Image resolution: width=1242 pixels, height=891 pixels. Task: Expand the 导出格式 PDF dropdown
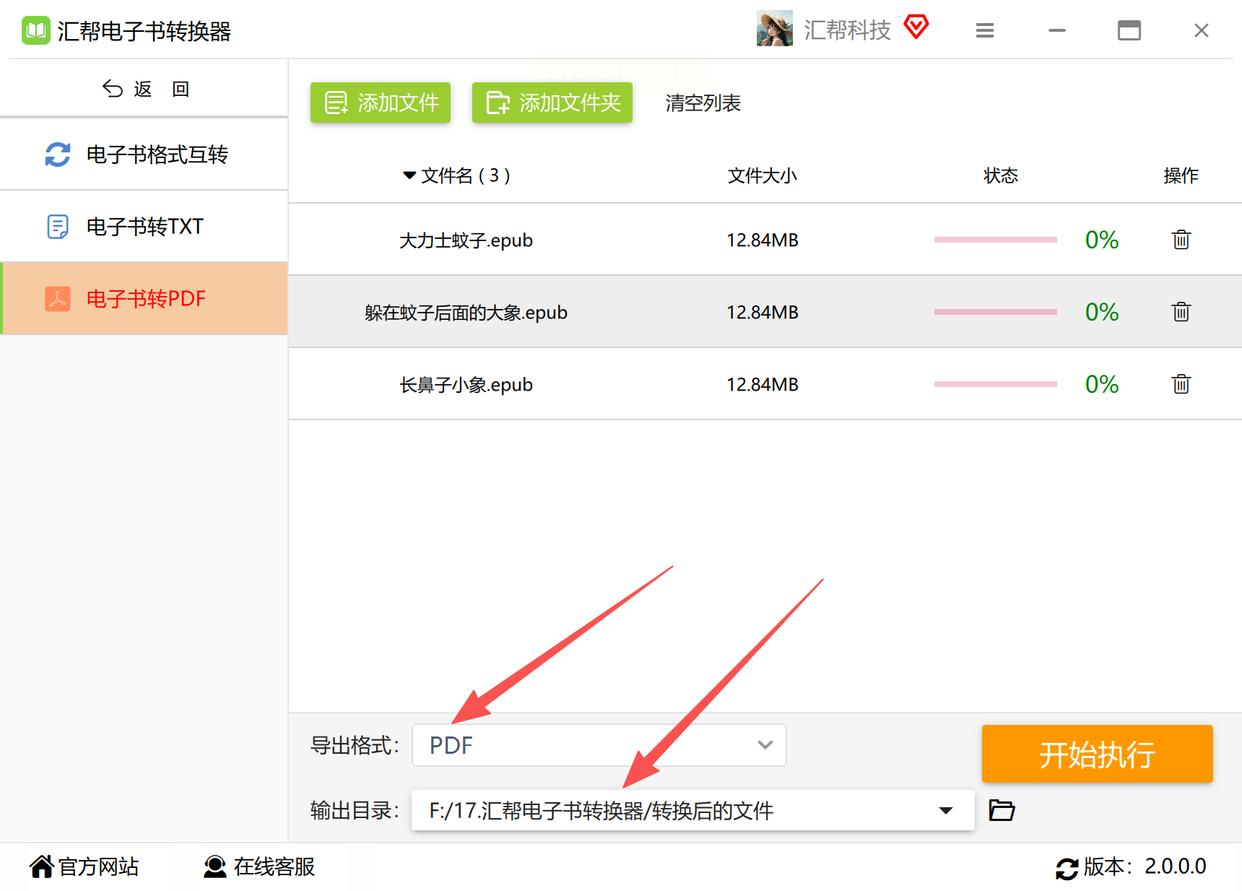599,745
